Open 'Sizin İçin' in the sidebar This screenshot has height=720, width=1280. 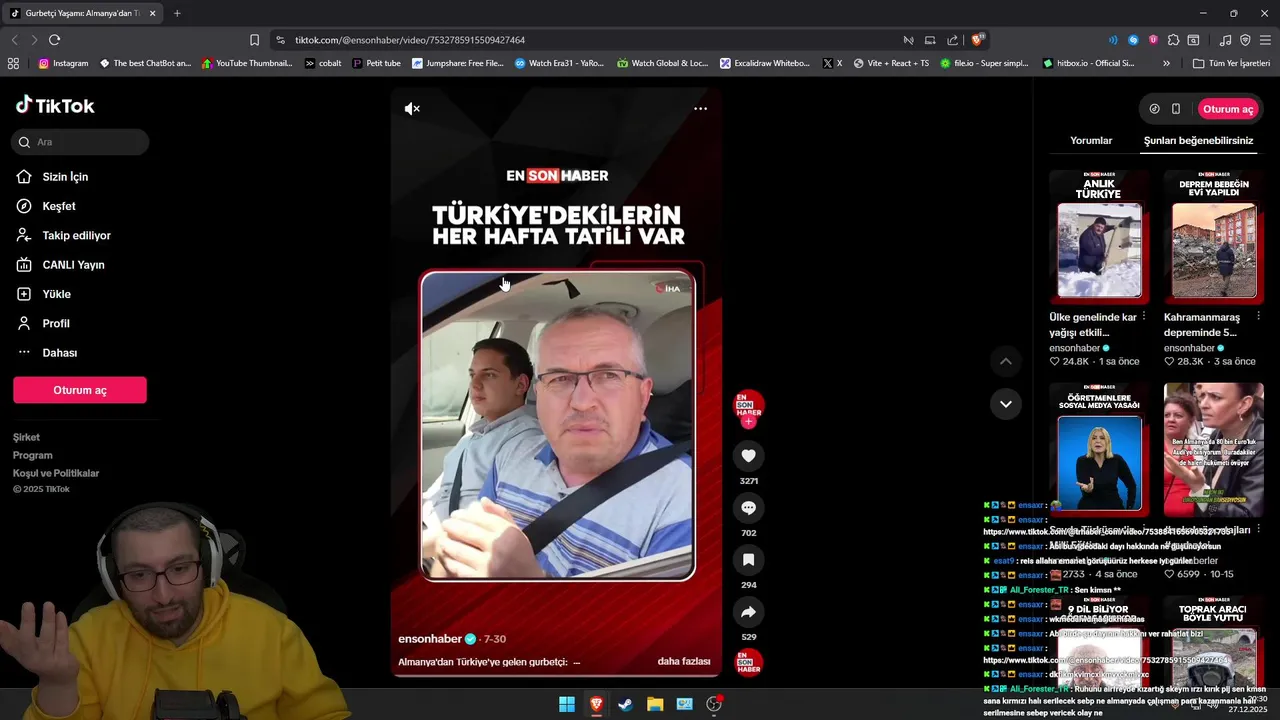coord(65,177)
